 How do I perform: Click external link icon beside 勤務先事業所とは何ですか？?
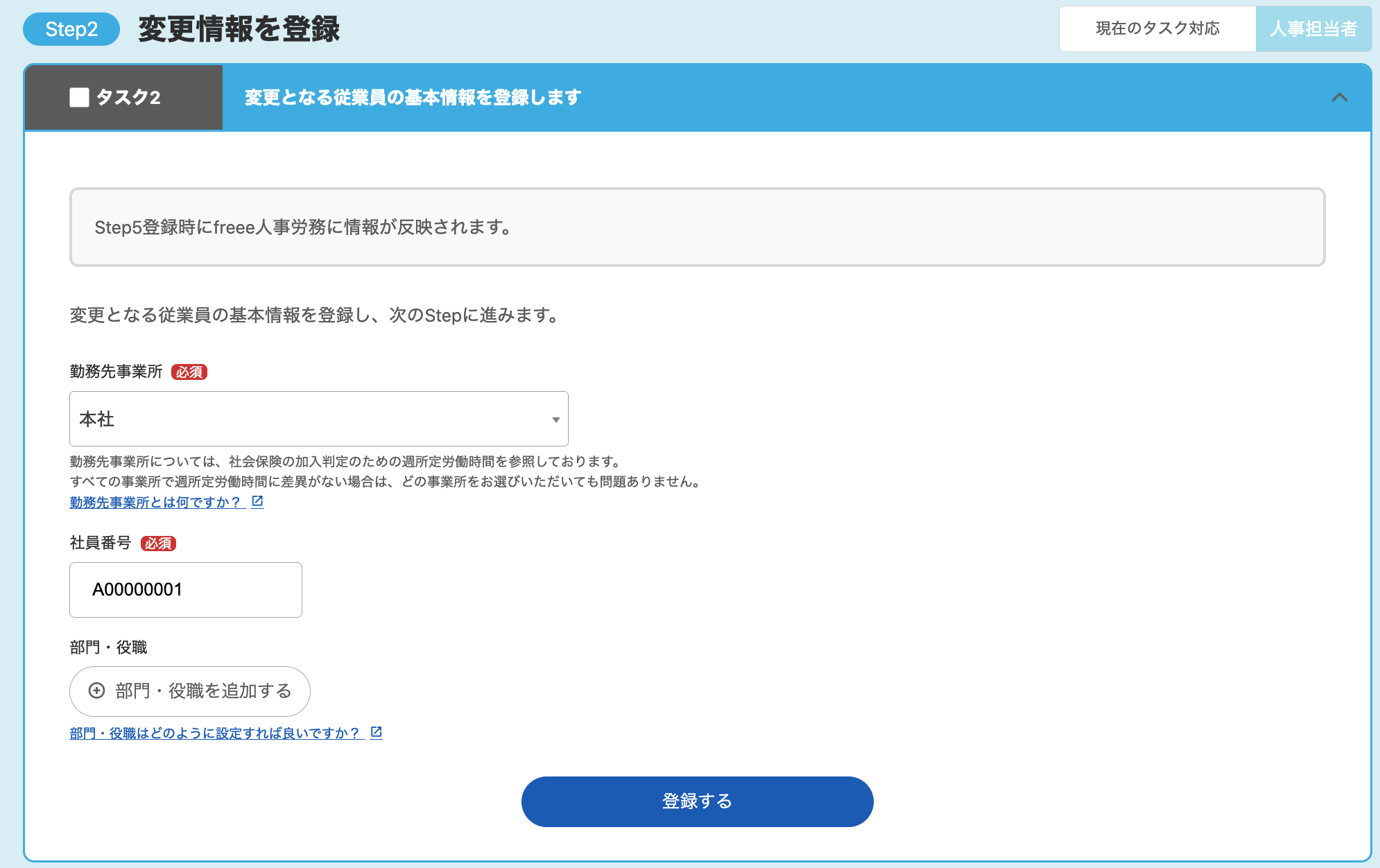(x=257, y=501)
